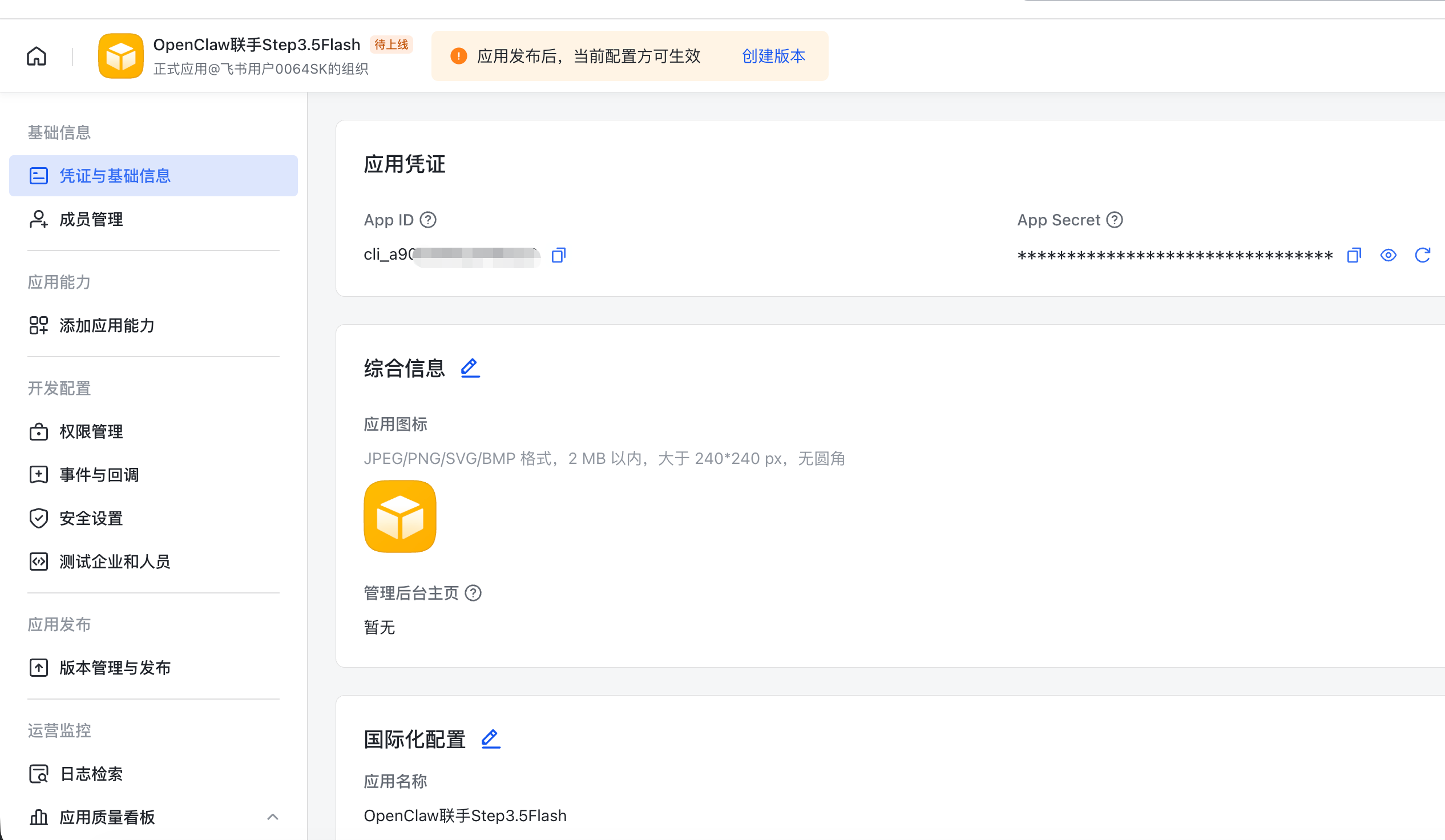Go to 添加应用能力 page
1445x840 pixels.
pyautogui.click(x=107, y=325)
